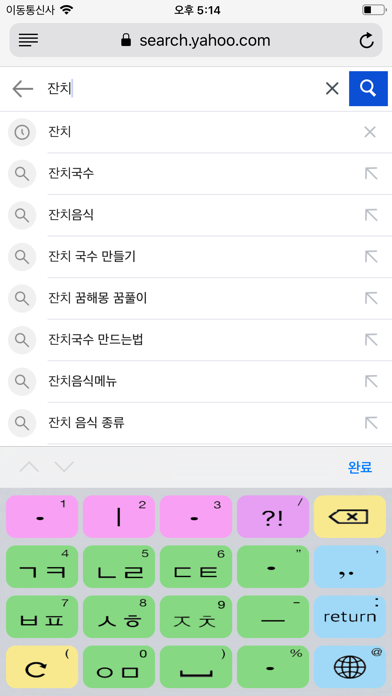Fill the search box with 잔치국수 using its arrow icon
Viewport: 392px width, 696px height.
tap(371, 174)
